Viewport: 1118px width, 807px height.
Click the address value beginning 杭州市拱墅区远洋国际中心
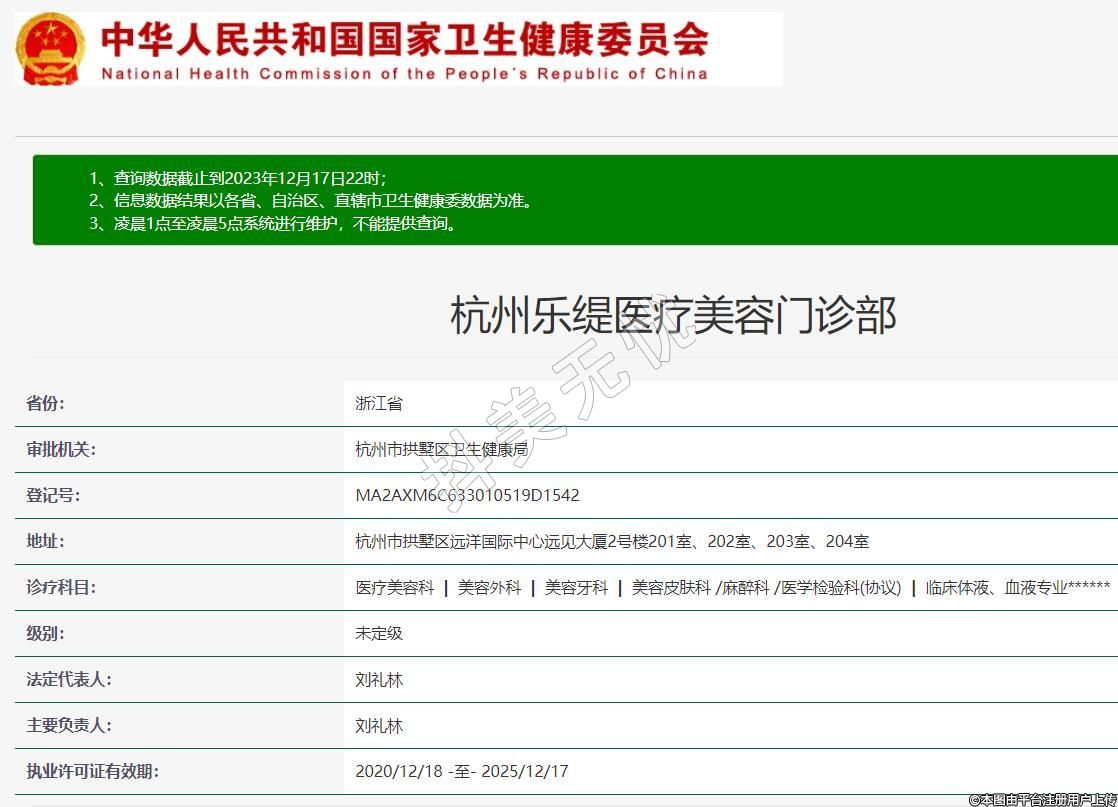click(612, 541)
